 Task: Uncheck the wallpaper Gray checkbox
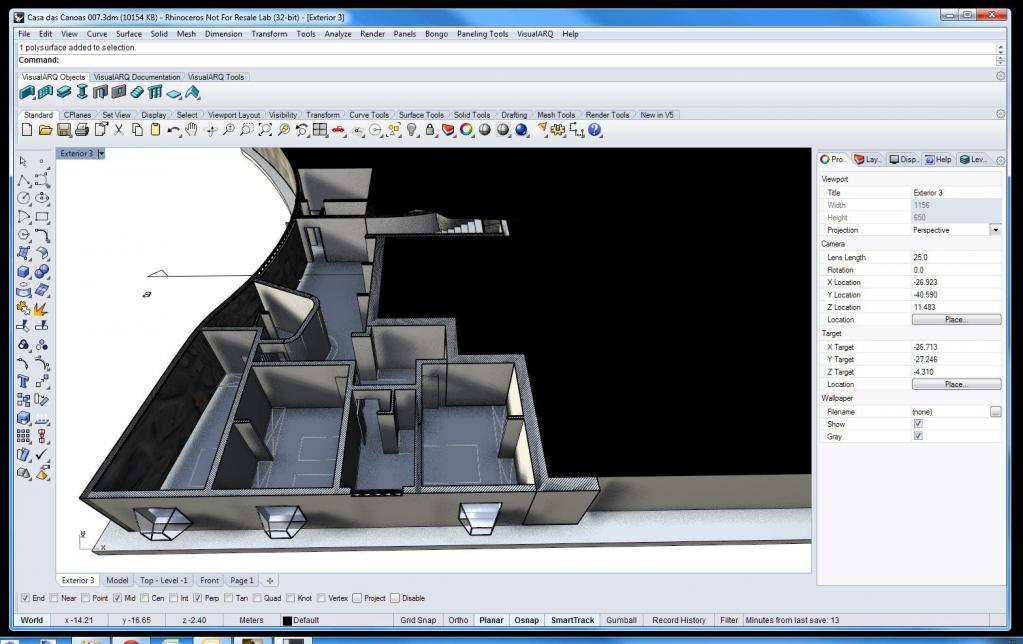(x=918, y=436)
